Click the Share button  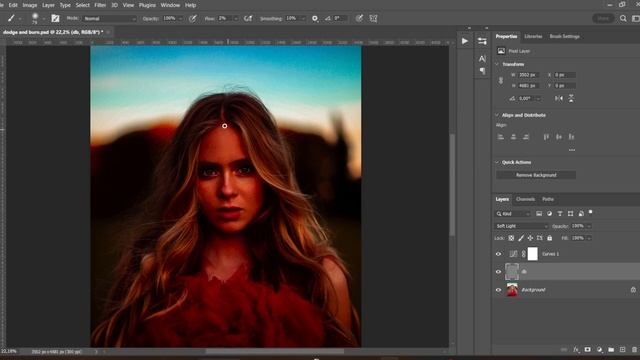coord(603,18)
